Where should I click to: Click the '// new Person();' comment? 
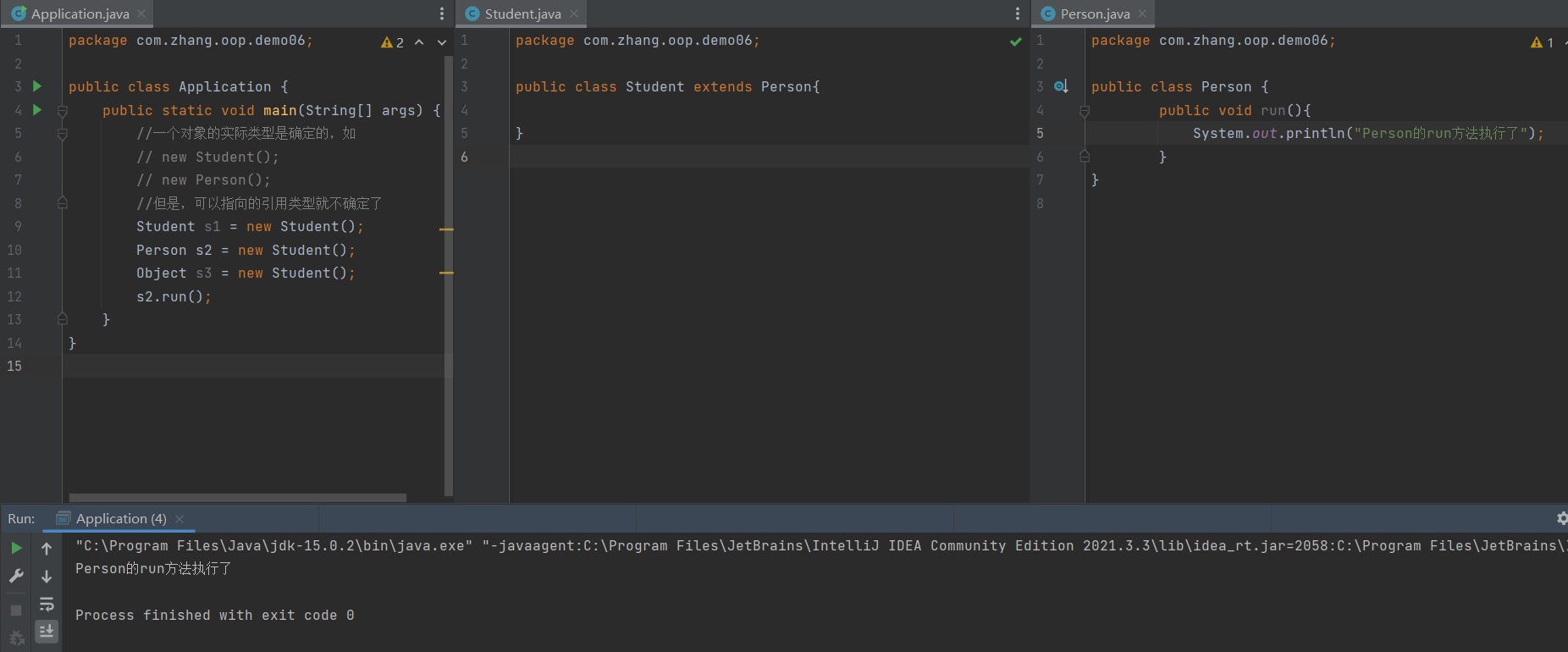203,180
